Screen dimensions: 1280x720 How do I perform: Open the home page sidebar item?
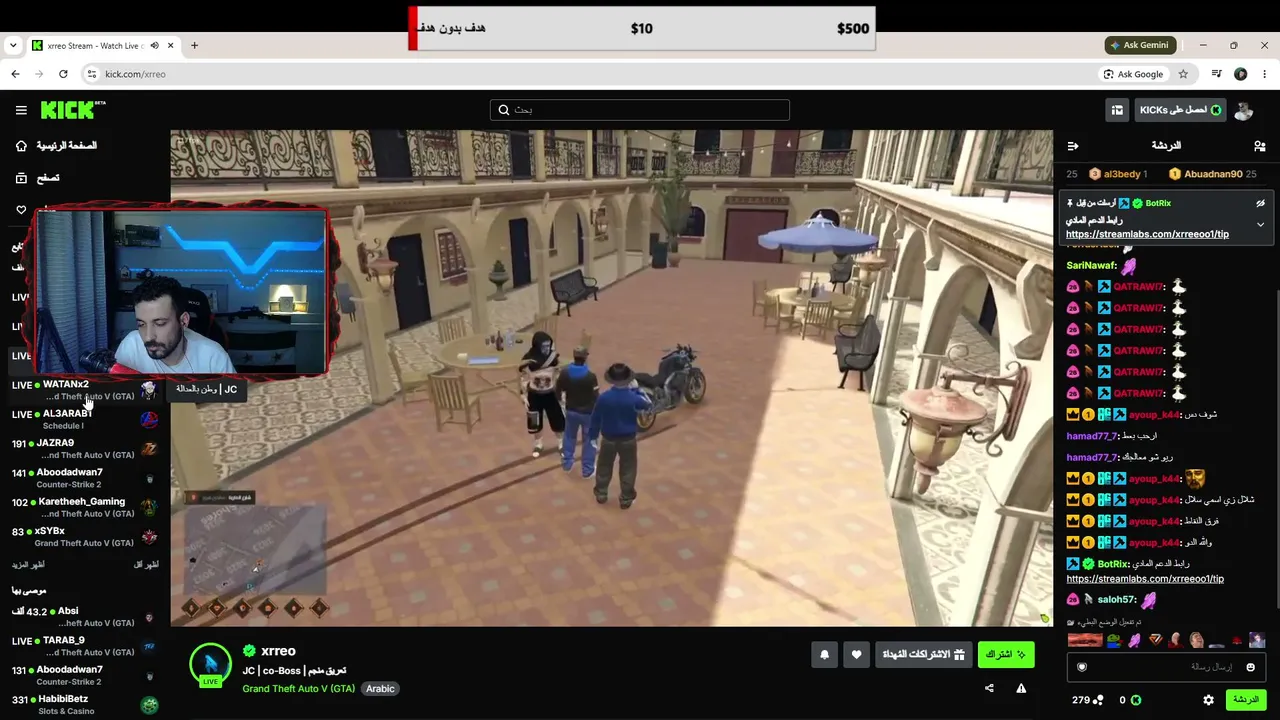pos(56,146)
